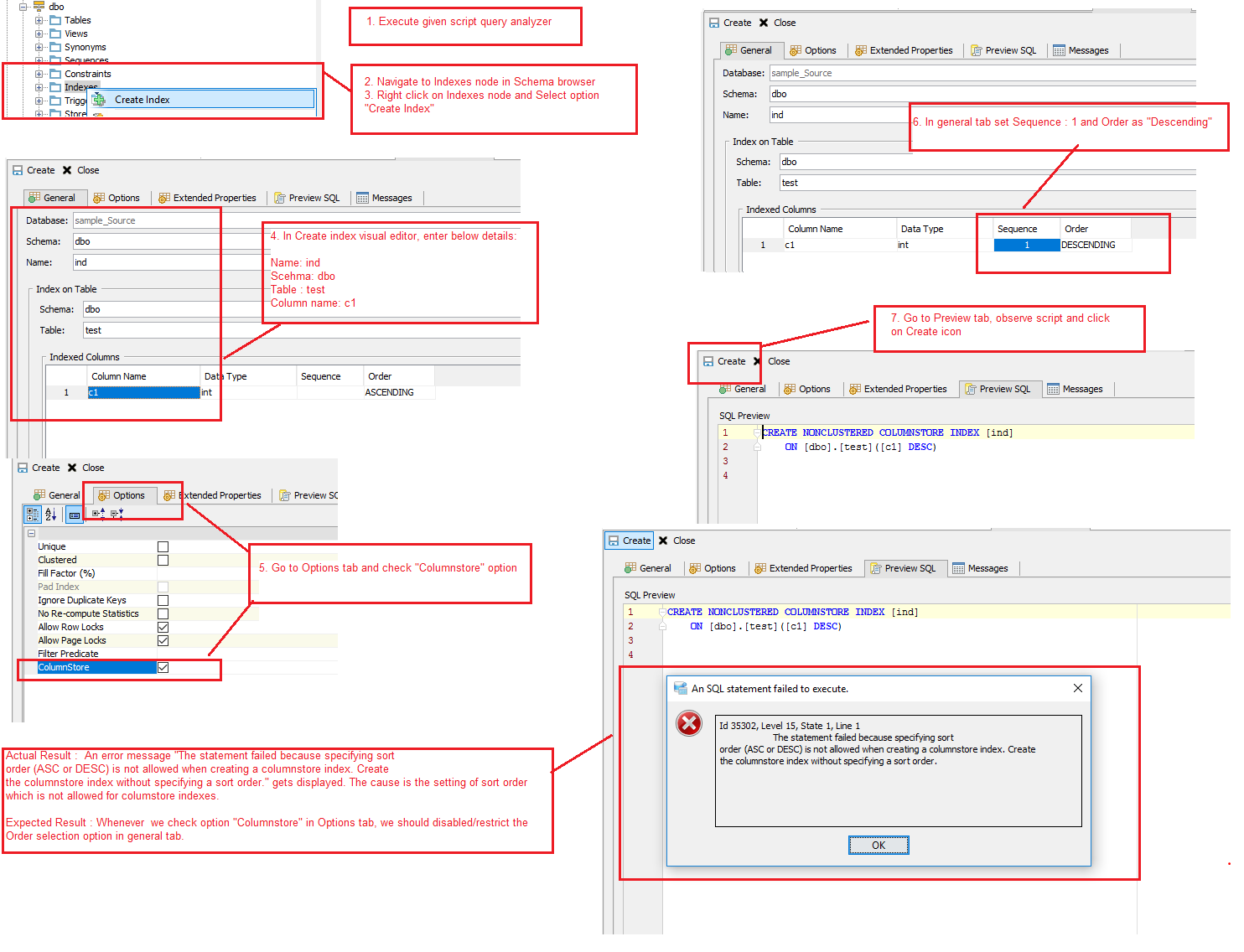
Task: Select the highlighted c1 column name cell
Action: click(143, 392)
